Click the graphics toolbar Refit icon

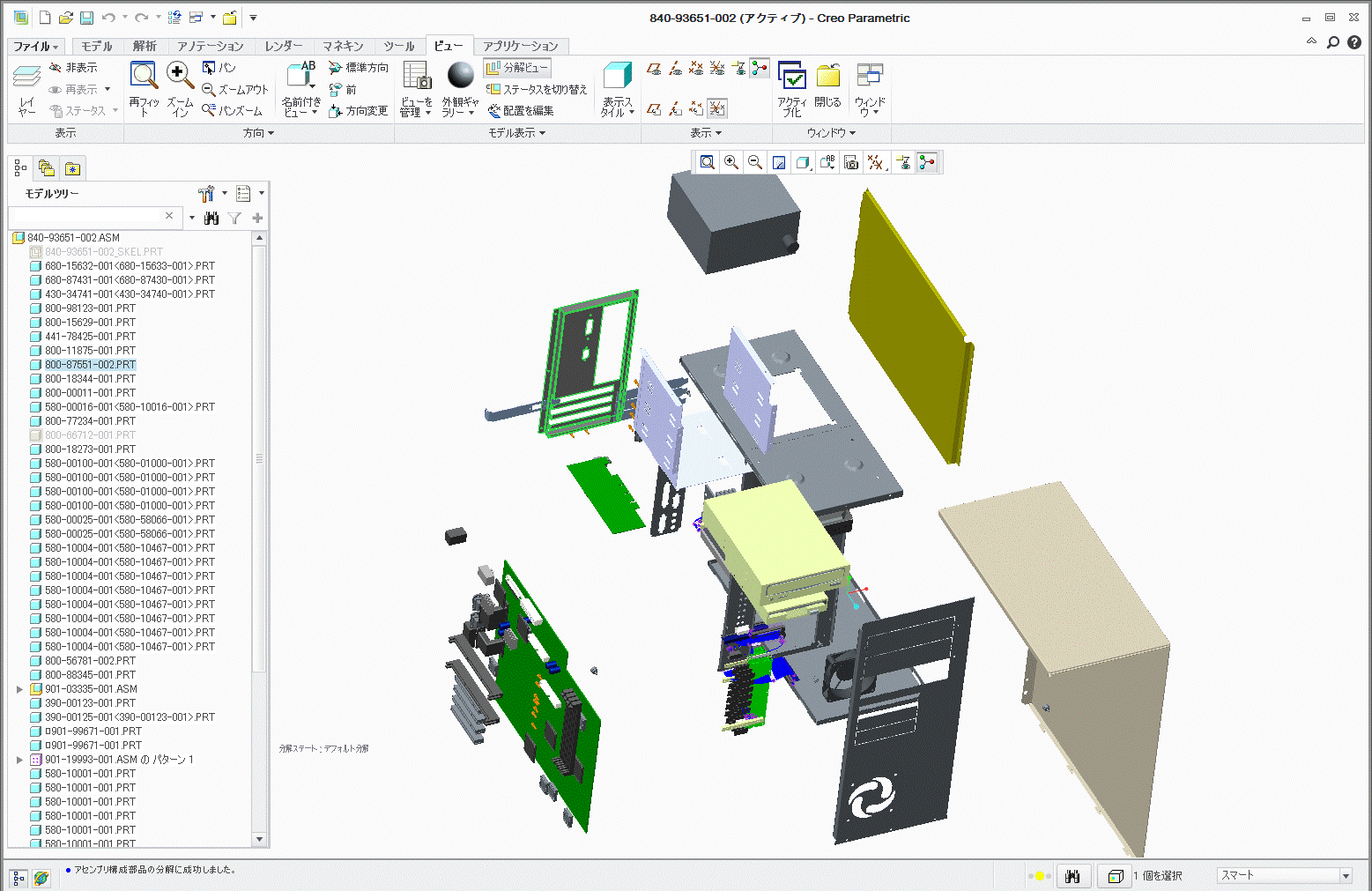click(707, 162)
